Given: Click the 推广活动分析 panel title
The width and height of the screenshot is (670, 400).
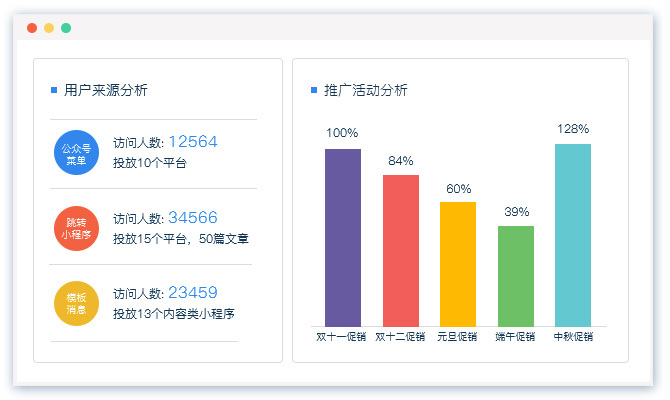Looking at the screenshot, I should 366,90.
